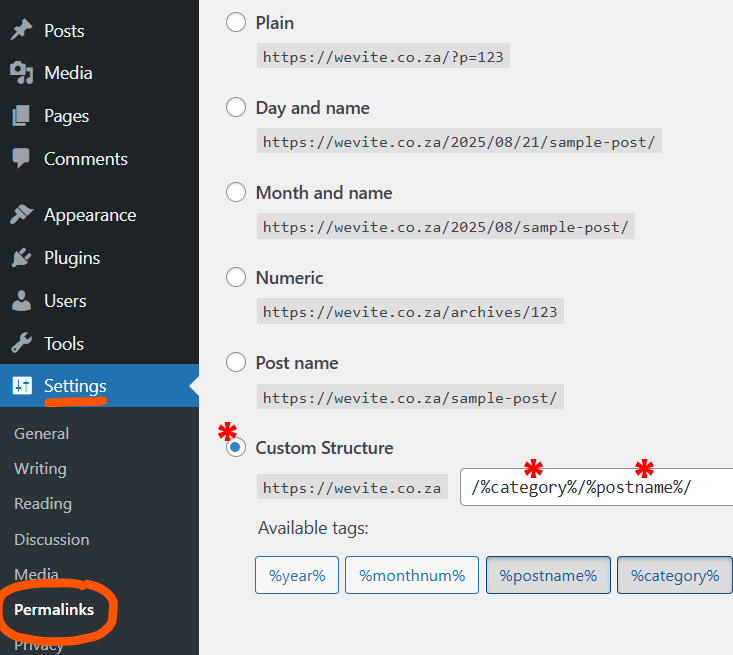Viewport: 733px width, 655px height.
Task: Select the Month and name radio button
Action: [x=236, y=193]
